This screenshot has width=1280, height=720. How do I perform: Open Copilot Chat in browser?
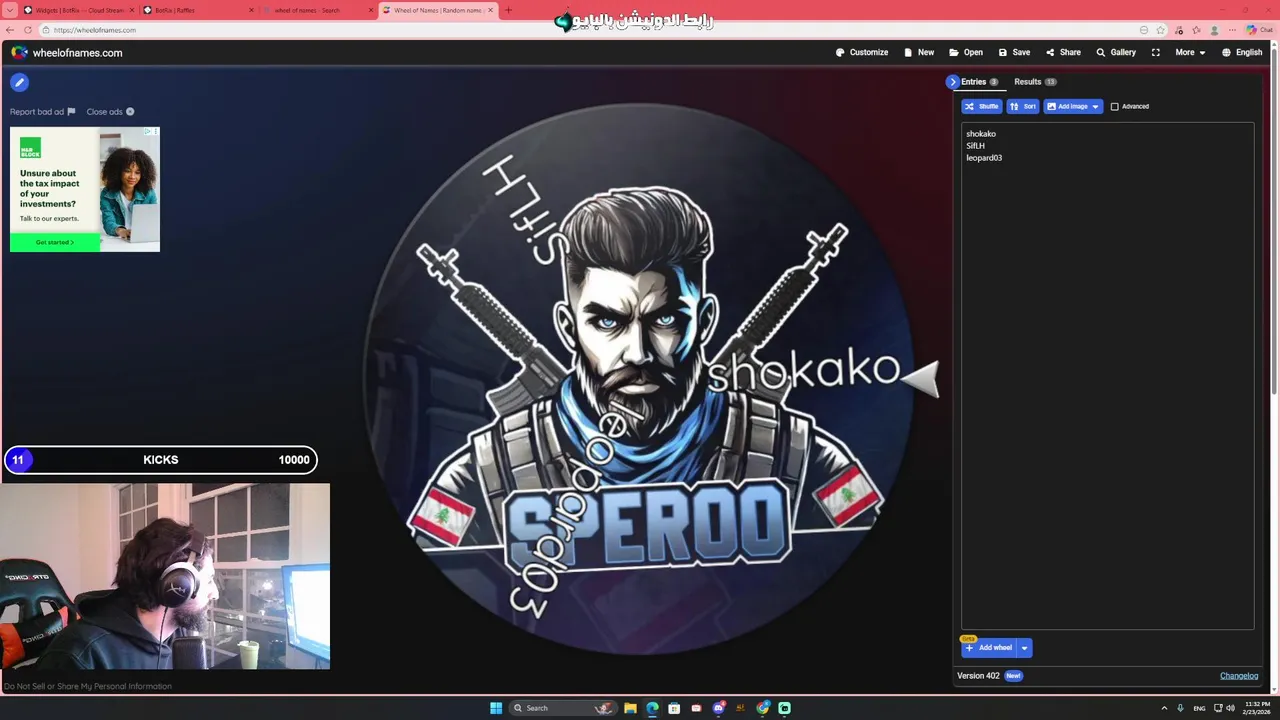coord(1259,30)
